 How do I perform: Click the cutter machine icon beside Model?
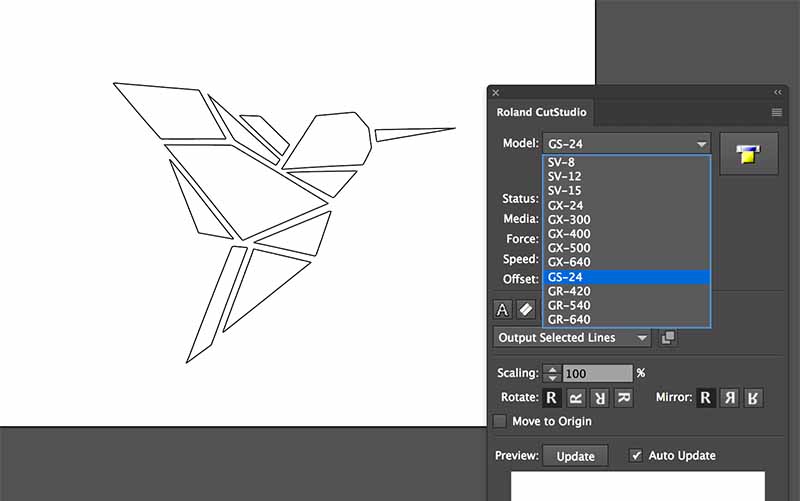tap(748, 154)
